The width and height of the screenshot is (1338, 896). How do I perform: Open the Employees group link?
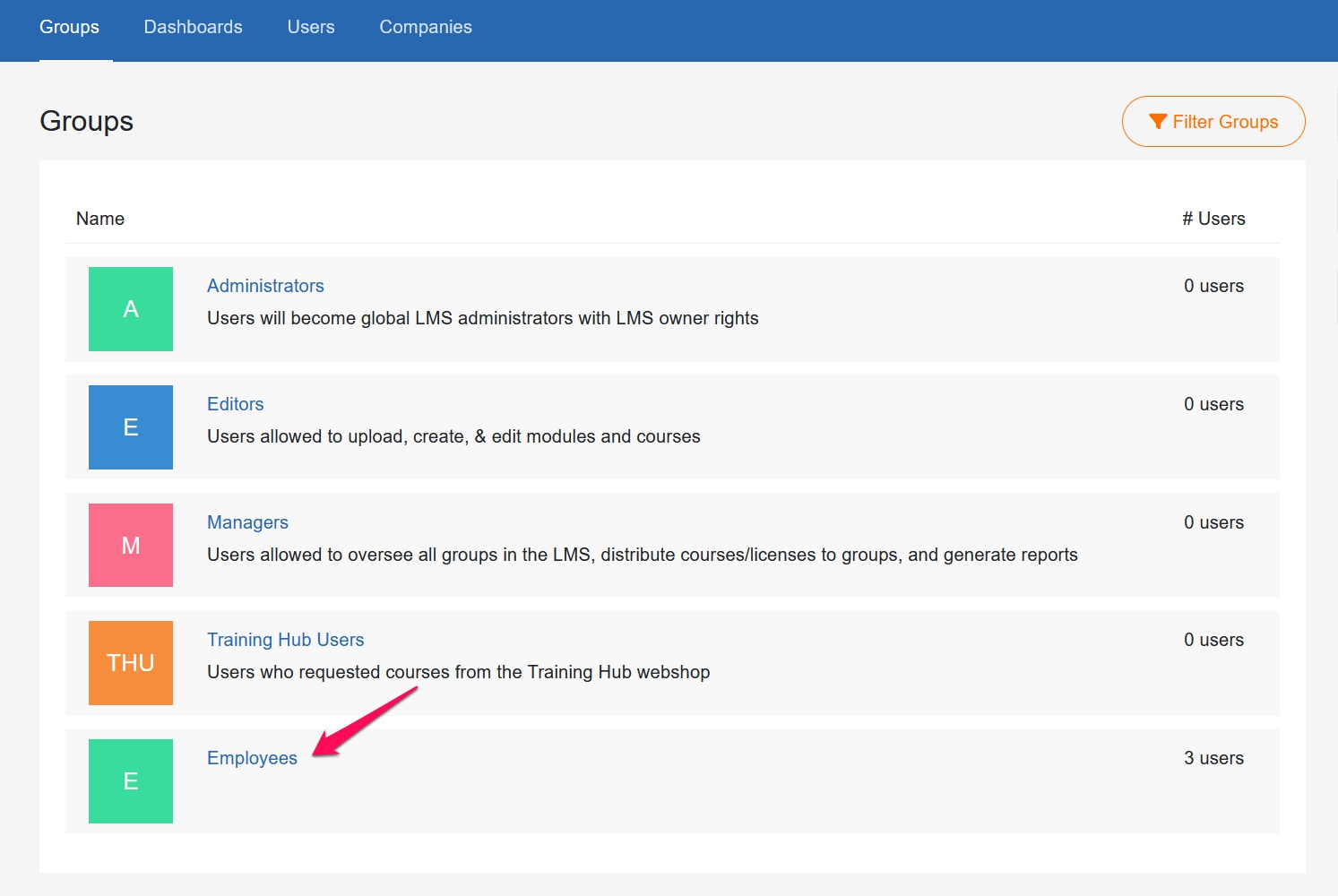tap(252, 758)
